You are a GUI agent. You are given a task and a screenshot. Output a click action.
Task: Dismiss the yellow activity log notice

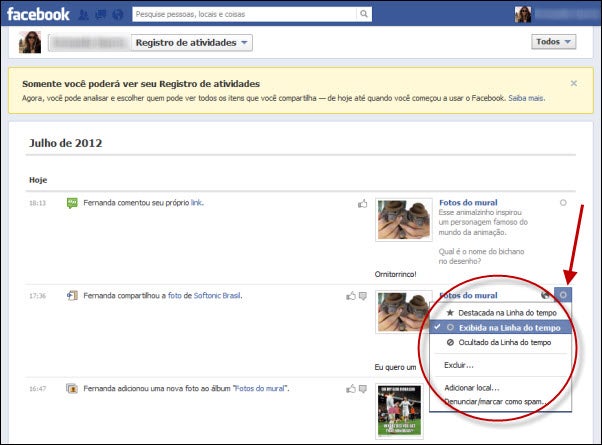pyautogui.click(x=573, y=84)
